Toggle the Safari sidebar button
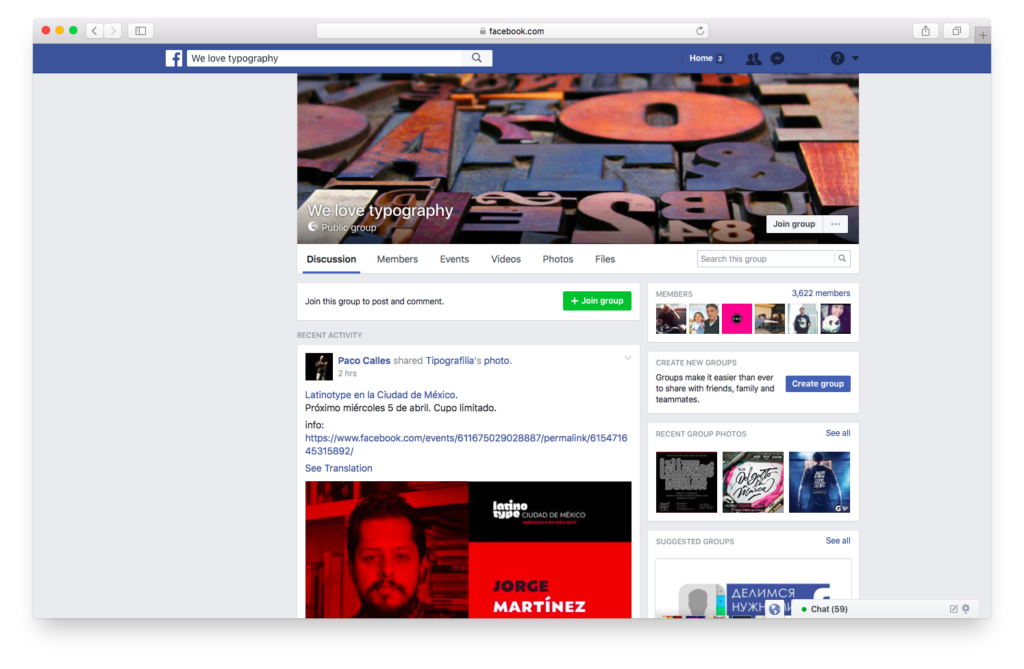Image resolution: width=1024 pixels, height=669 pixels. pos(140,31)
